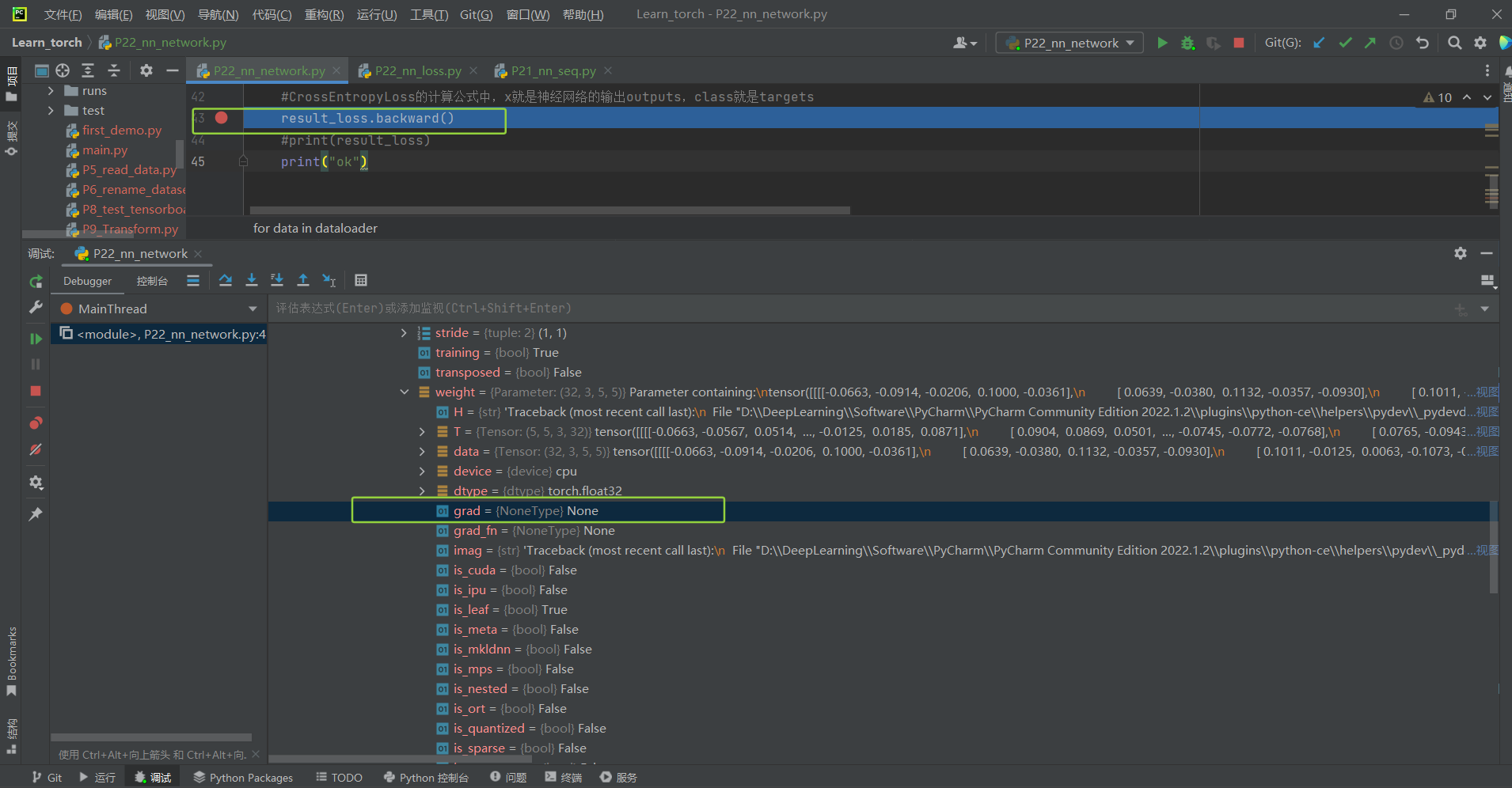
Task: Toggle the breakpoint on line 43
Action: pyautogui.click(x=222, y=118)
